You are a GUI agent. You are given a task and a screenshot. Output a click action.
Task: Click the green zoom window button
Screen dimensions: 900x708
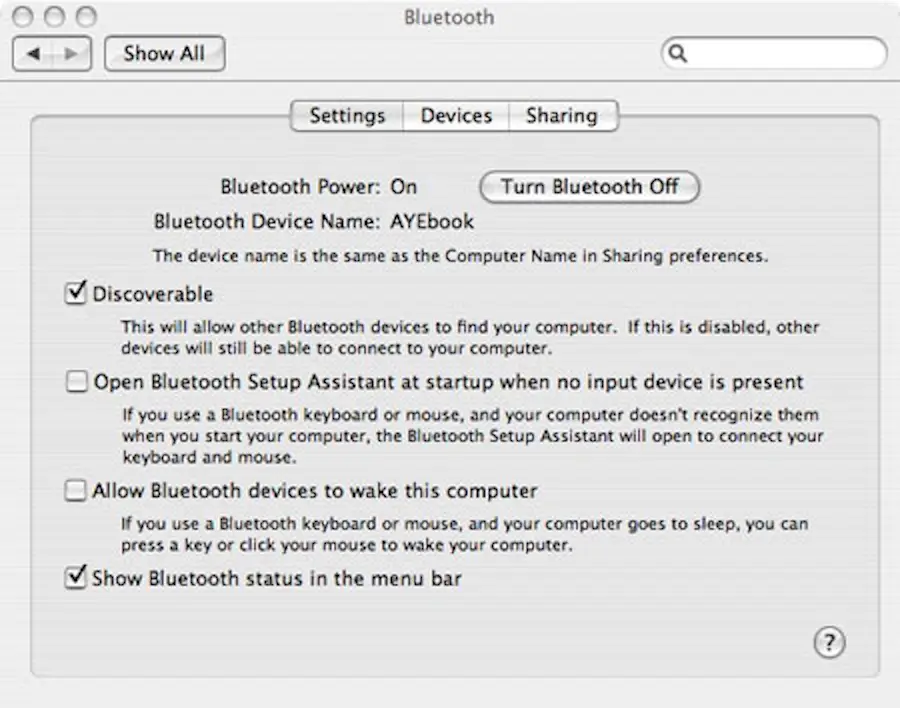88,17
